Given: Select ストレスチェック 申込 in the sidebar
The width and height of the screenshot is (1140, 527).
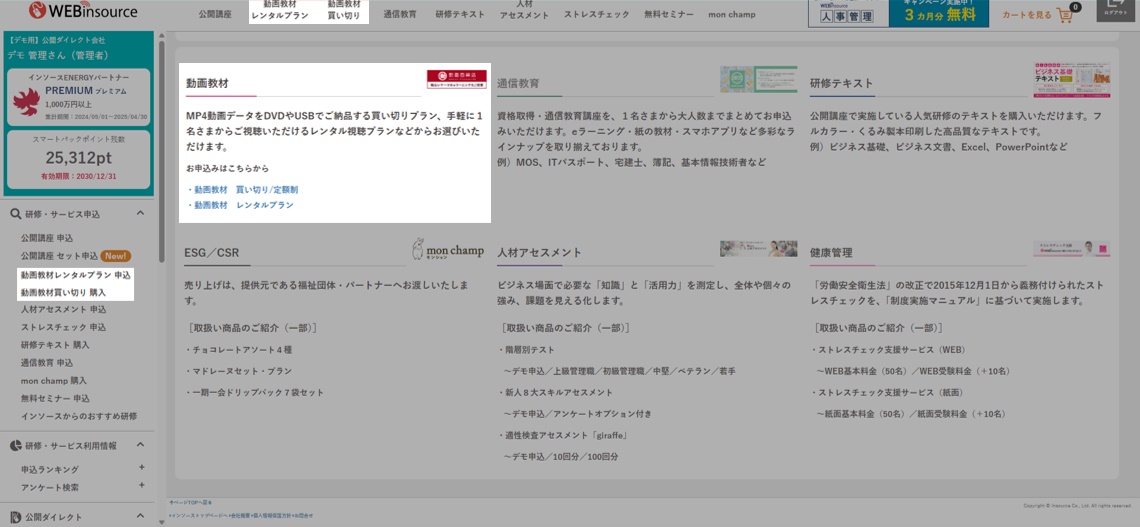Looking at the screenshot, I should (63, 328).
